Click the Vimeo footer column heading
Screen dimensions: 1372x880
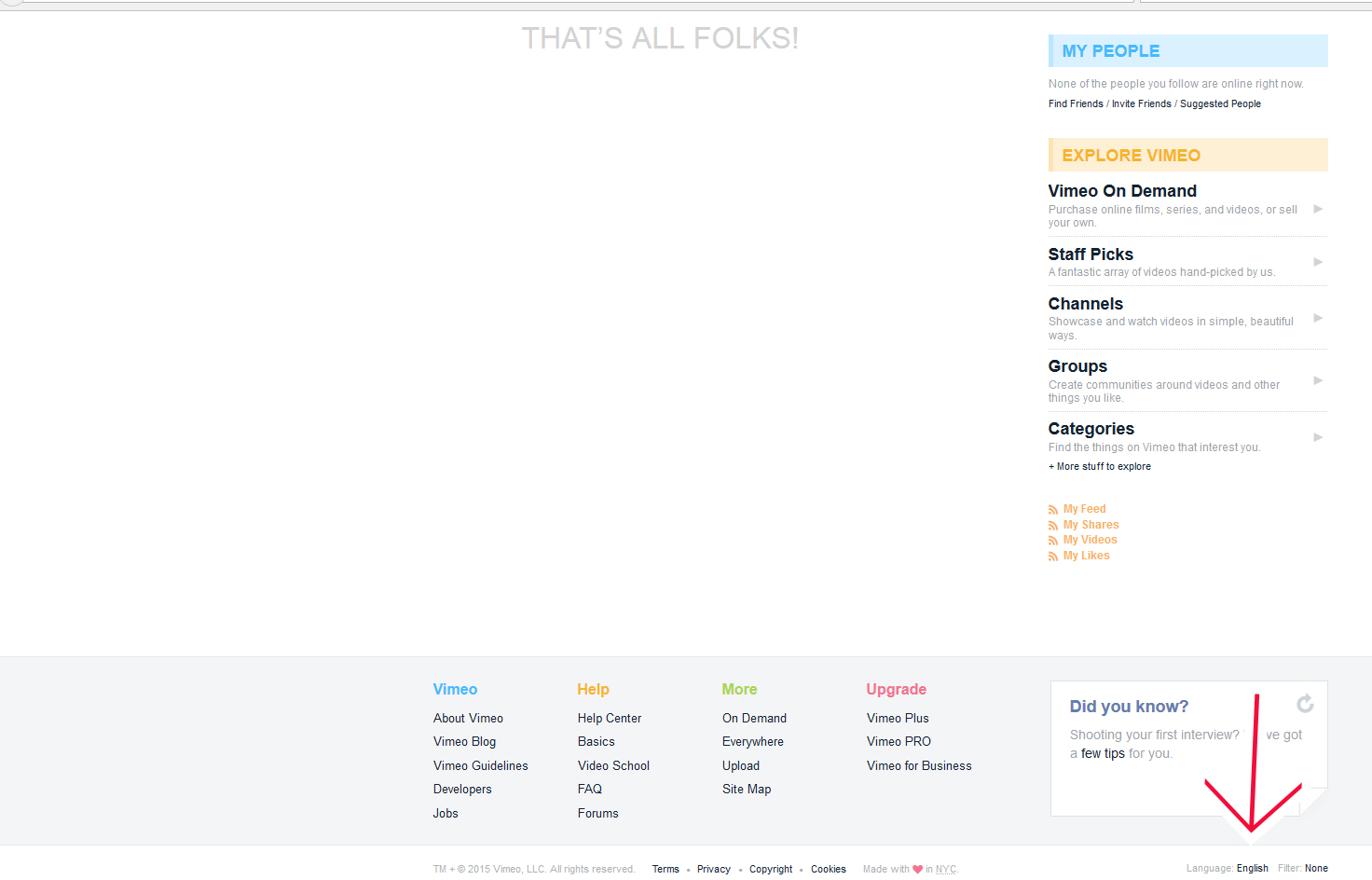click(455, 689)
